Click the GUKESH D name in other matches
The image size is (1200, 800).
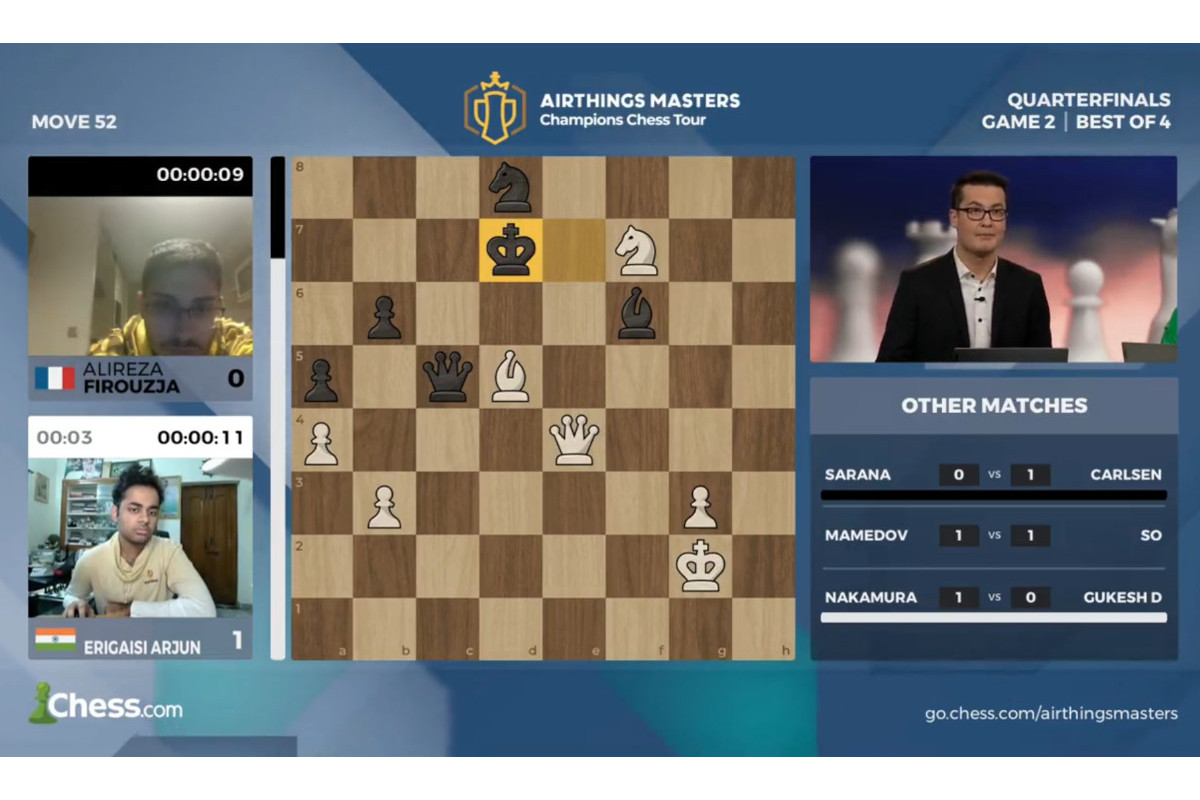coord(1122,598)
